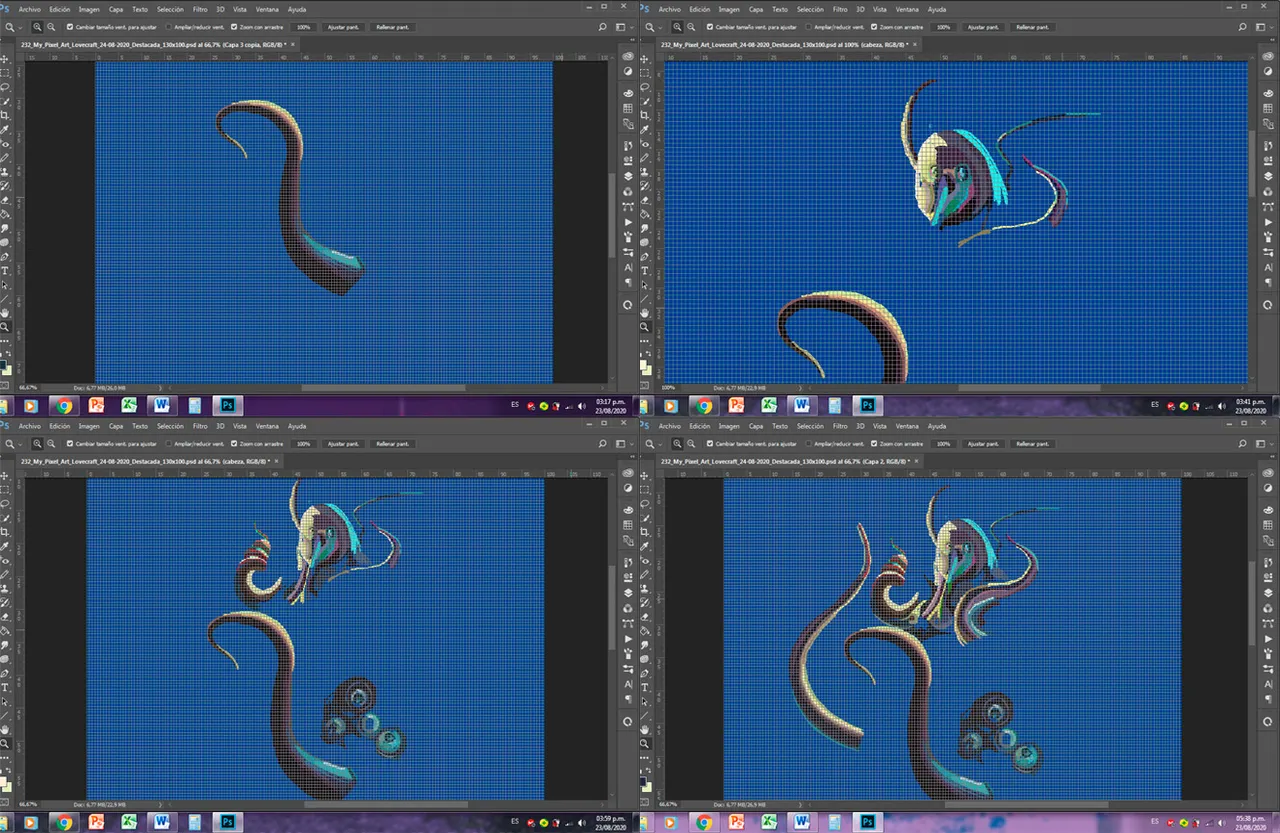The height and width of the screenshot is (833, 1280).
Task: Click 'Ajustar pant.' button in top-left window
Action: tap(343, 27)
